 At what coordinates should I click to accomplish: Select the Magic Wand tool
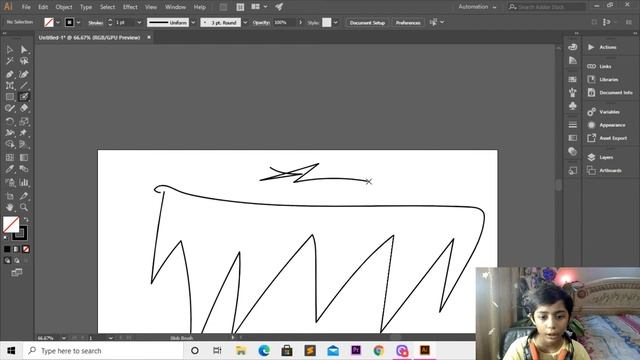10,61
